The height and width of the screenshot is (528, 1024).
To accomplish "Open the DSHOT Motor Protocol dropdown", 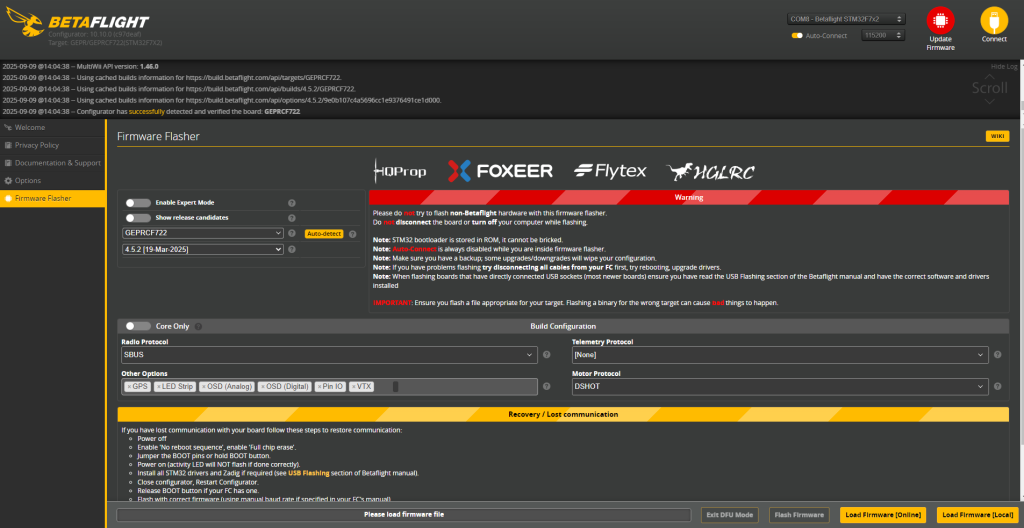I will pyautogui.click(x=780, y=387).
